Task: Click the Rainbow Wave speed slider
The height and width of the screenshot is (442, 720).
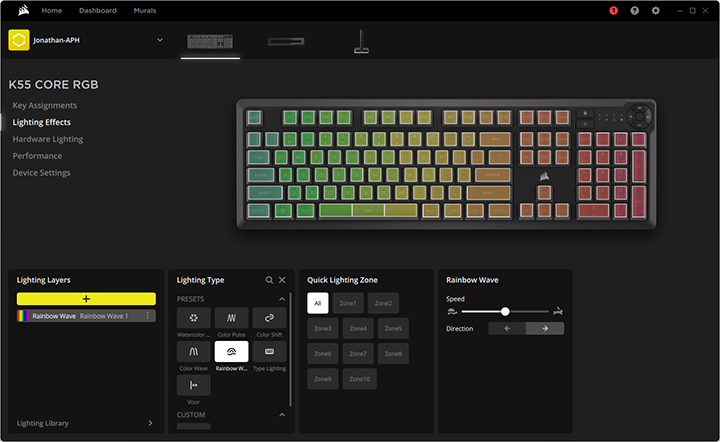Action: point(505,312)
